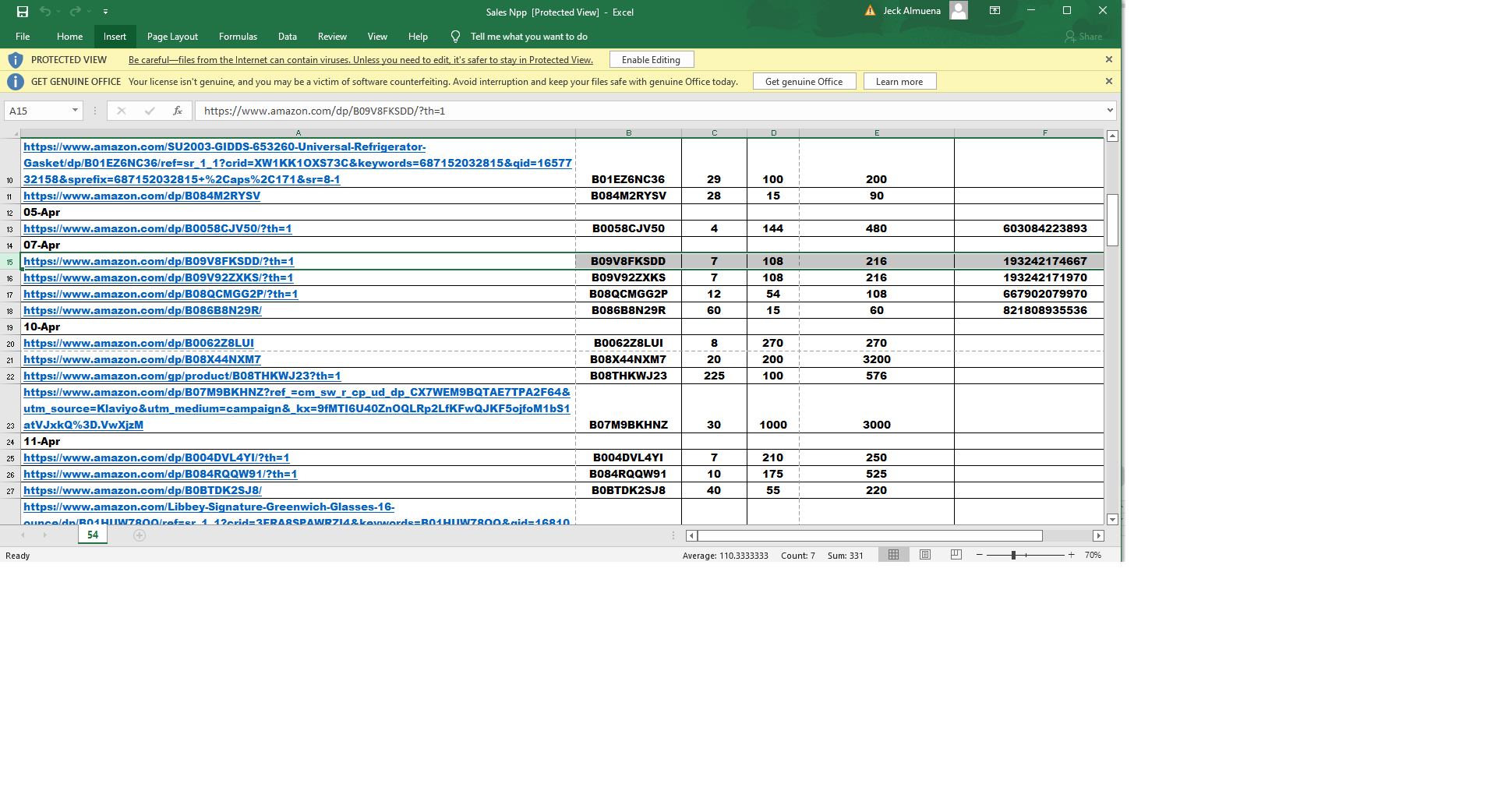The image size is (1498, 812).
Task: Click horizontal scrollbar right arrow
Action: [x=1098, y=536]
